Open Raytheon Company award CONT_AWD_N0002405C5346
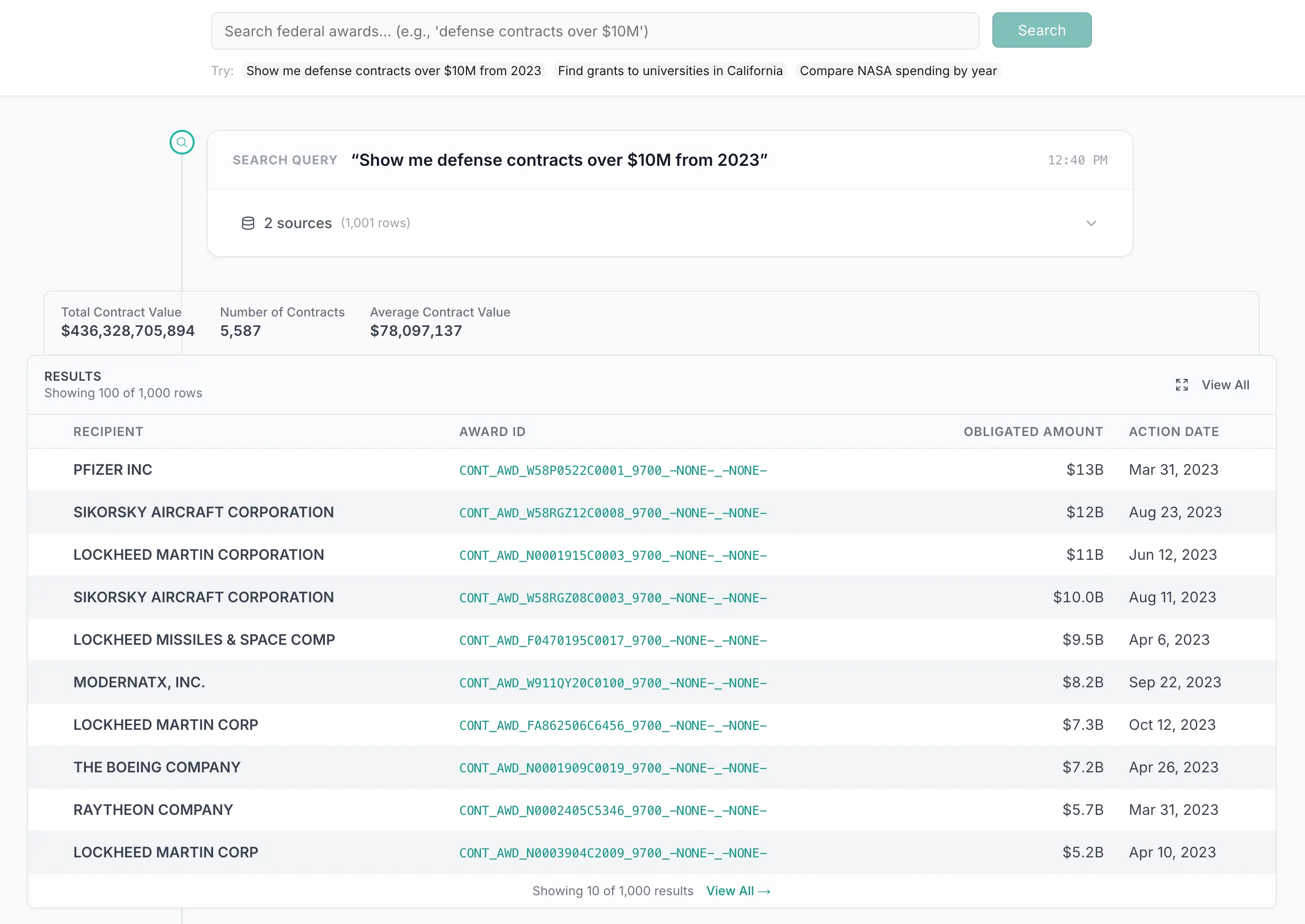Screen dimensions: 1305x924 pyautogui.click(x=613, y=810)
